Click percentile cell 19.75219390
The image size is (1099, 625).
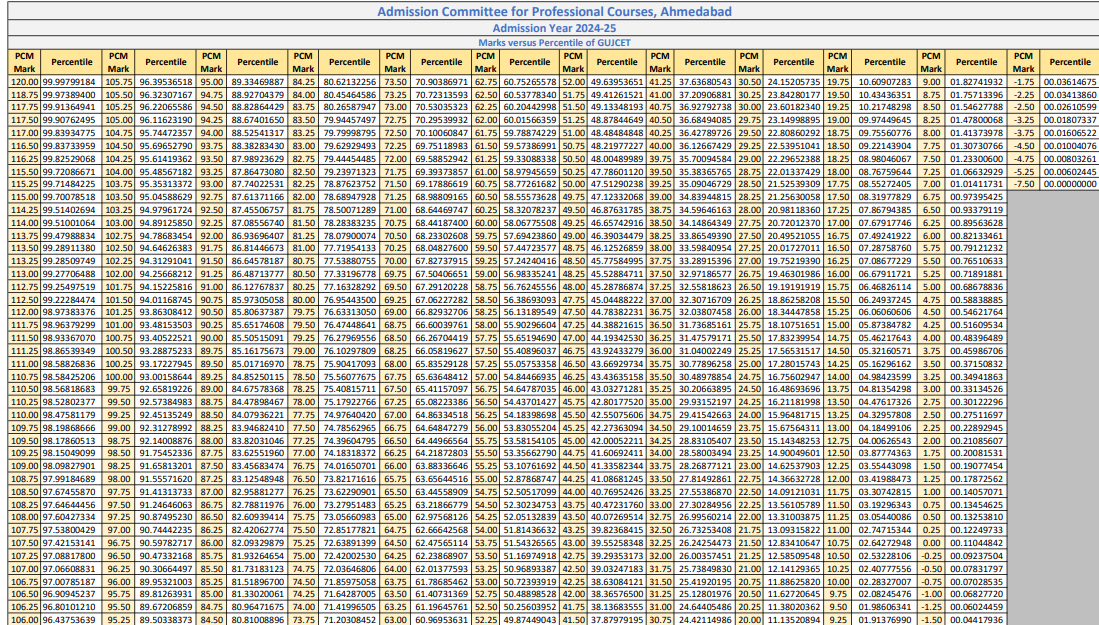tap(793, 261)
